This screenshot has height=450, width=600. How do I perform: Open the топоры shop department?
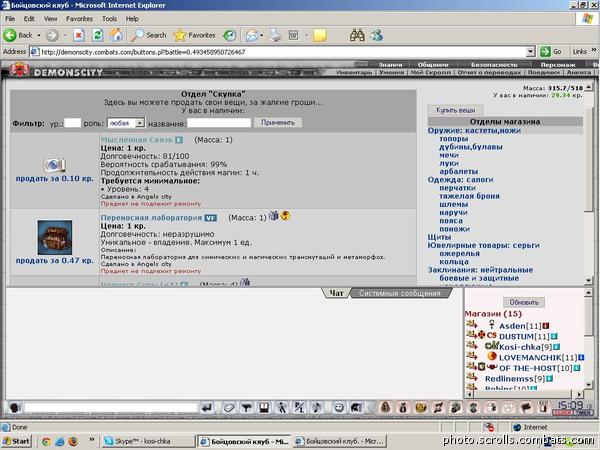[453, 139]
